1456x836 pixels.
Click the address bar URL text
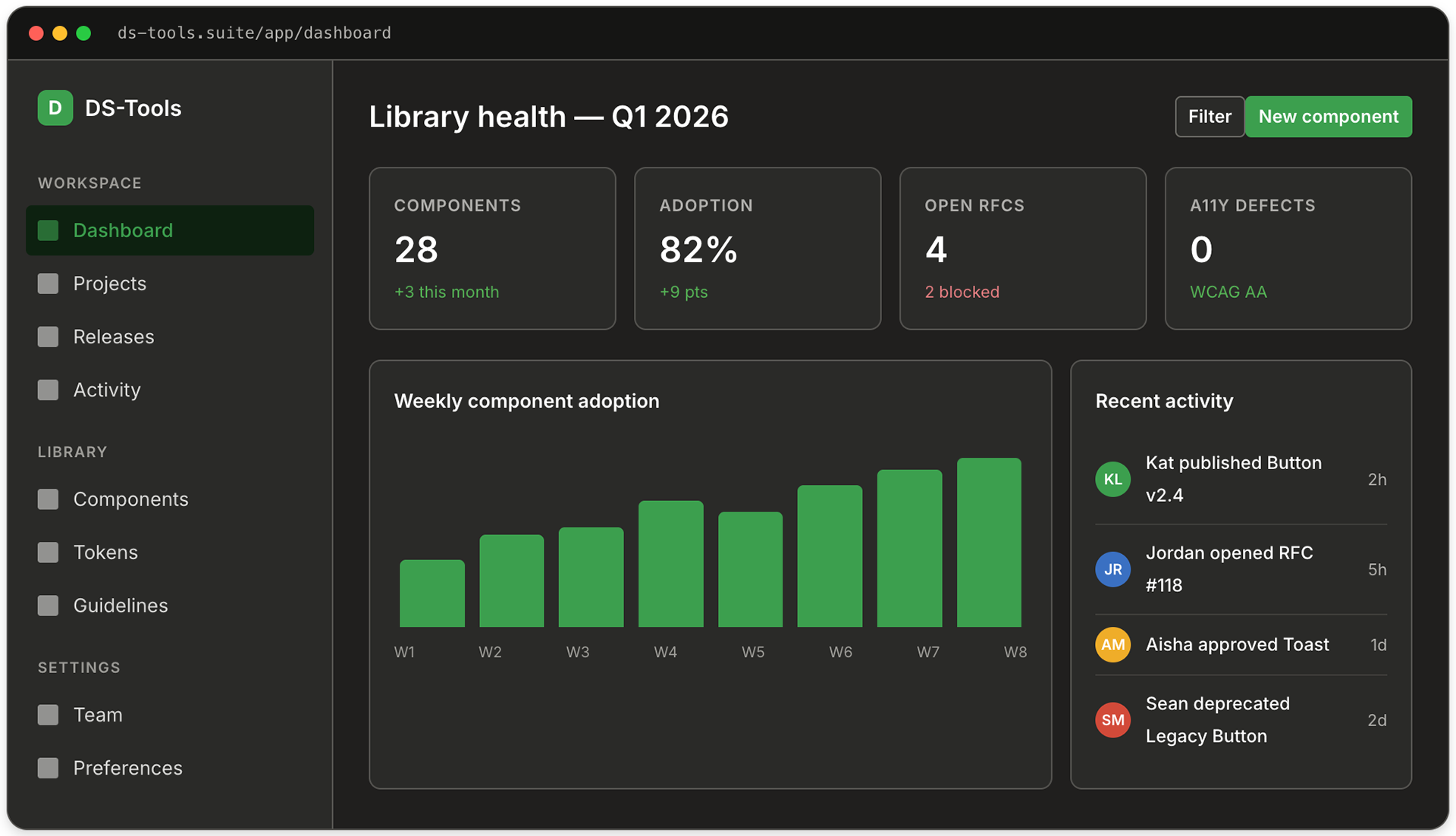click(x=254, y=33)
